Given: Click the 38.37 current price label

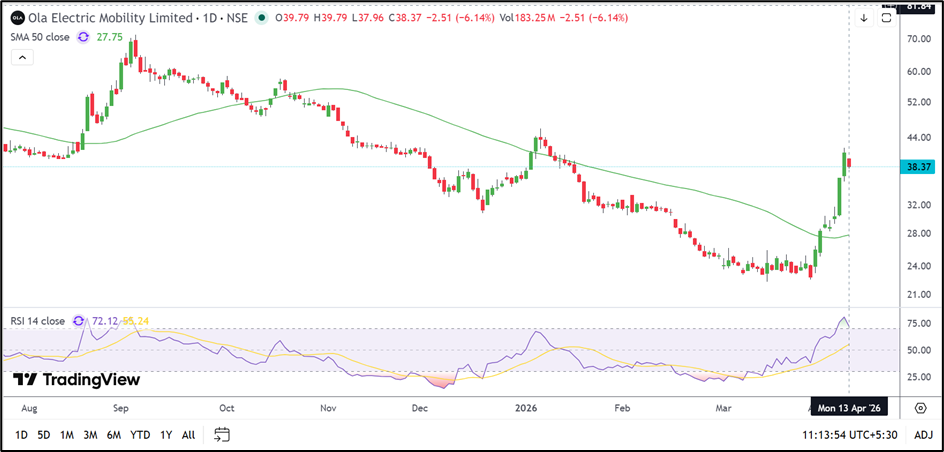Looking at the screenshot, I should tap(918, 167).
